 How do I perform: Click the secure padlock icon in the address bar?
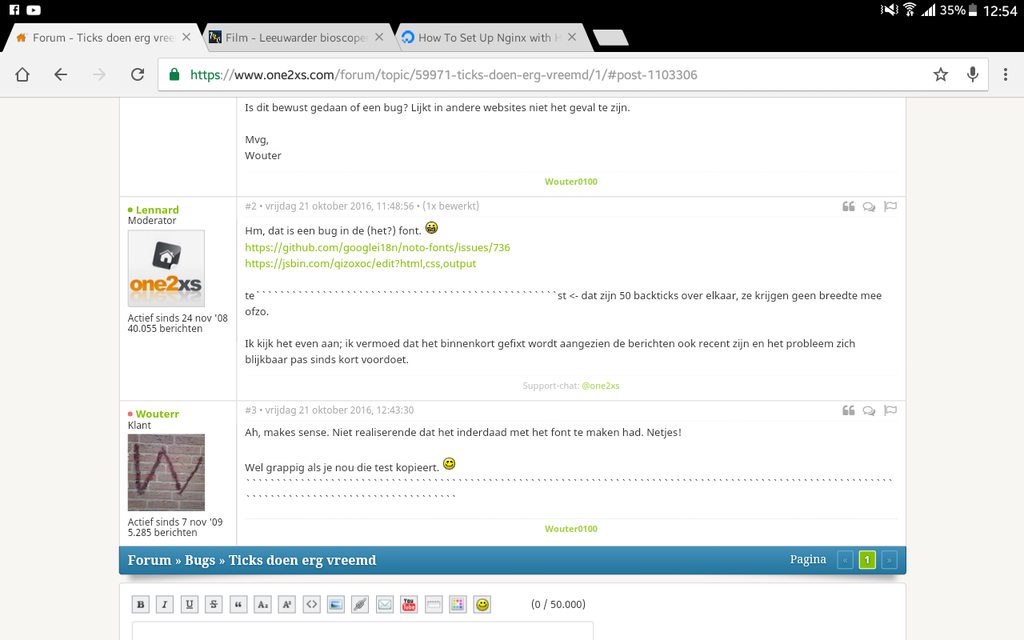[x=174, y=74]
